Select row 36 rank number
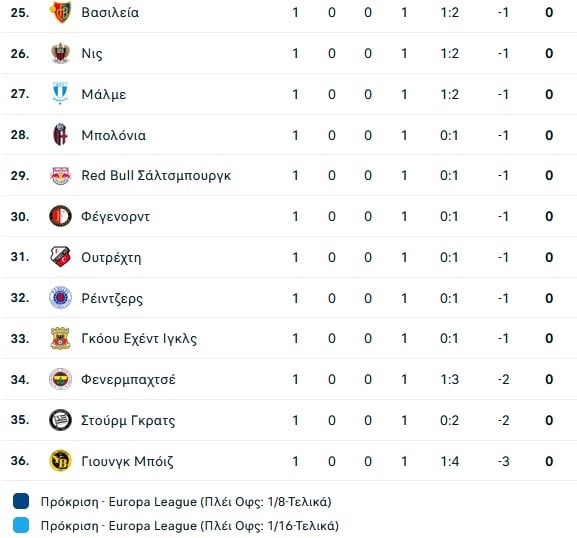577x538 pixels. coord(20,461)
